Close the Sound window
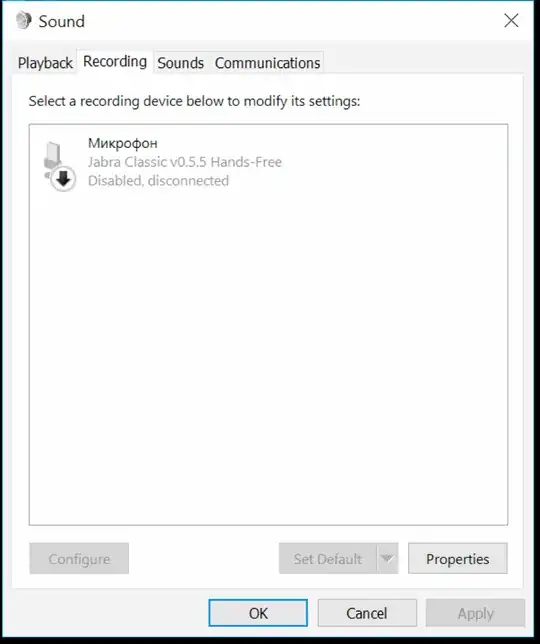The image size is (540, 644). click(x=511, y=21)
